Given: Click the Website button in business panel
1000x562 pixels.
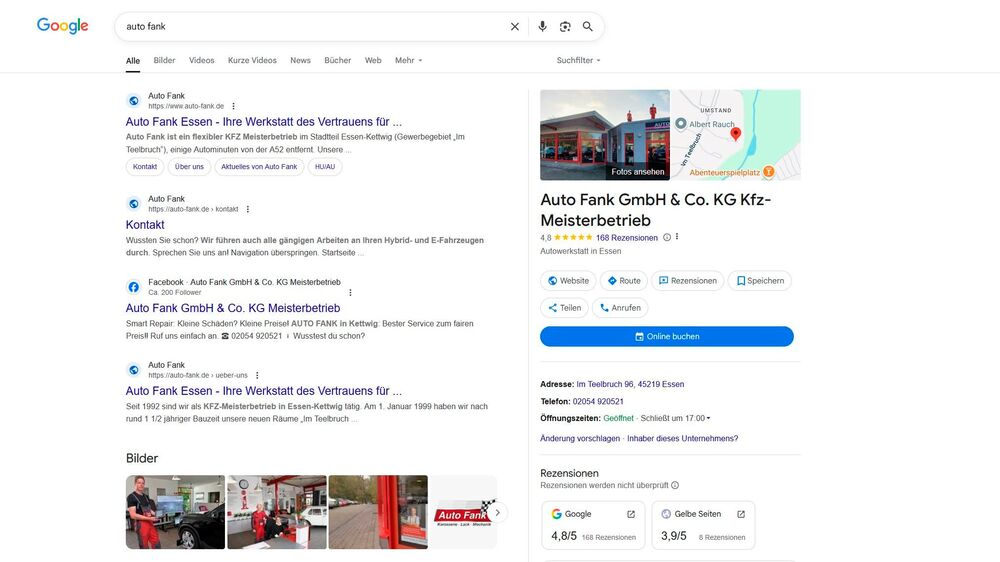Looking at the screenshot, I should coord(568,281).
